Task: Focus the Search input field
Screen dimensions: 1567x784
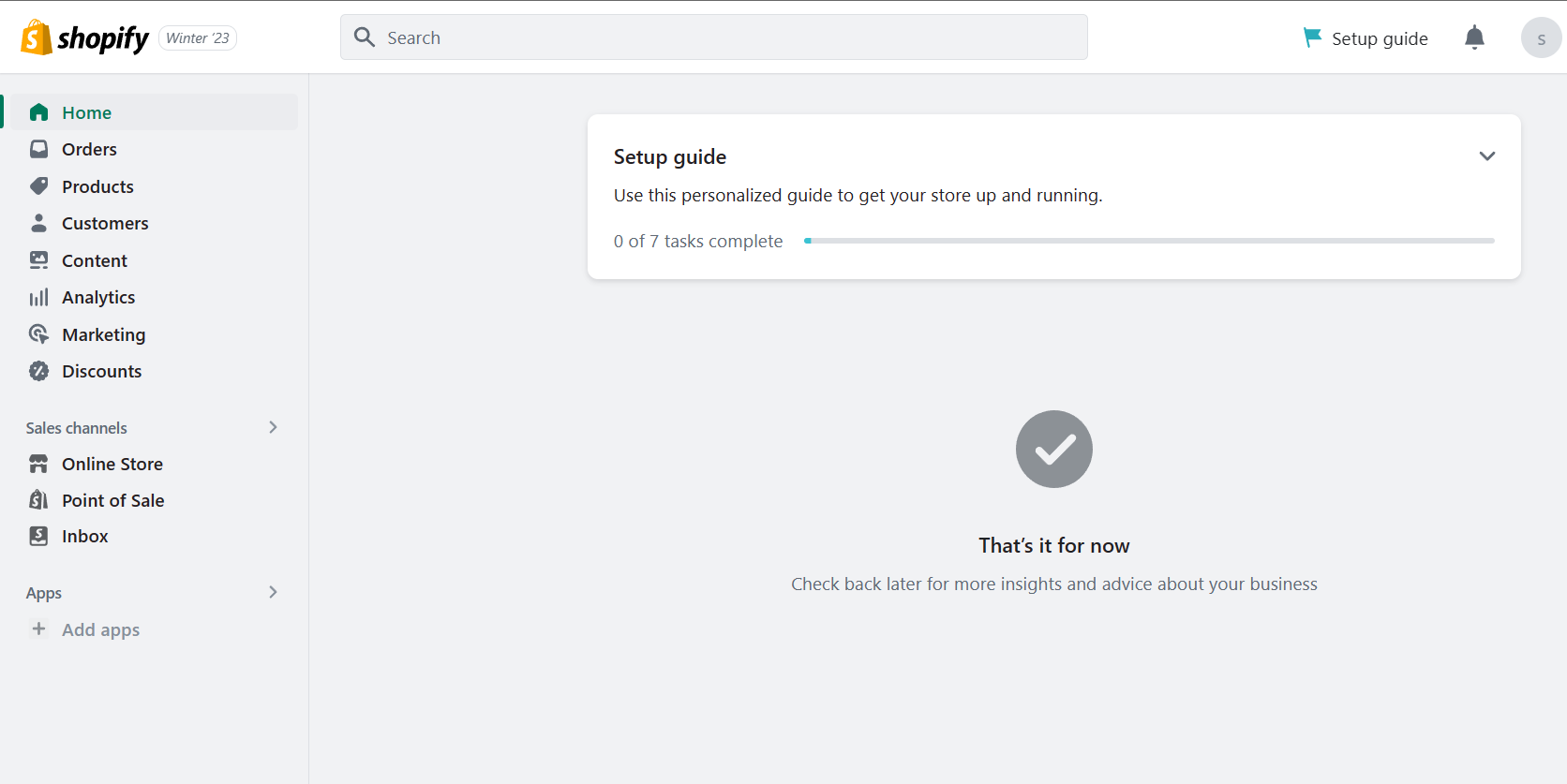Action: pyautogui.click(x=713, y=37)
